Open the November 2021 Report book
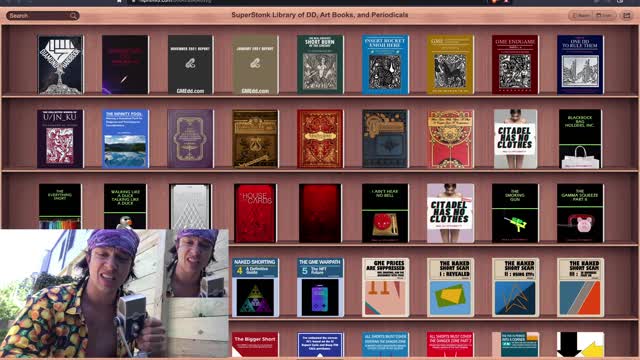Viewport: 640px width, 360px height. pos(190,65)
